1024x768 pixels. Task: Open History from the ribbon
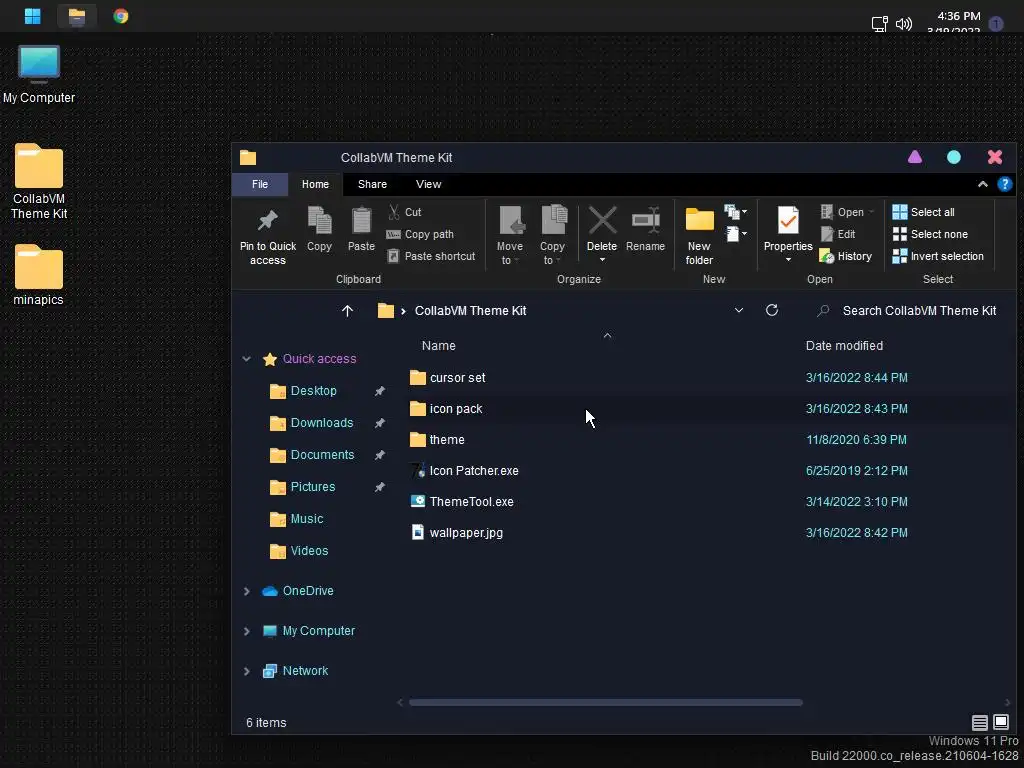846,257
